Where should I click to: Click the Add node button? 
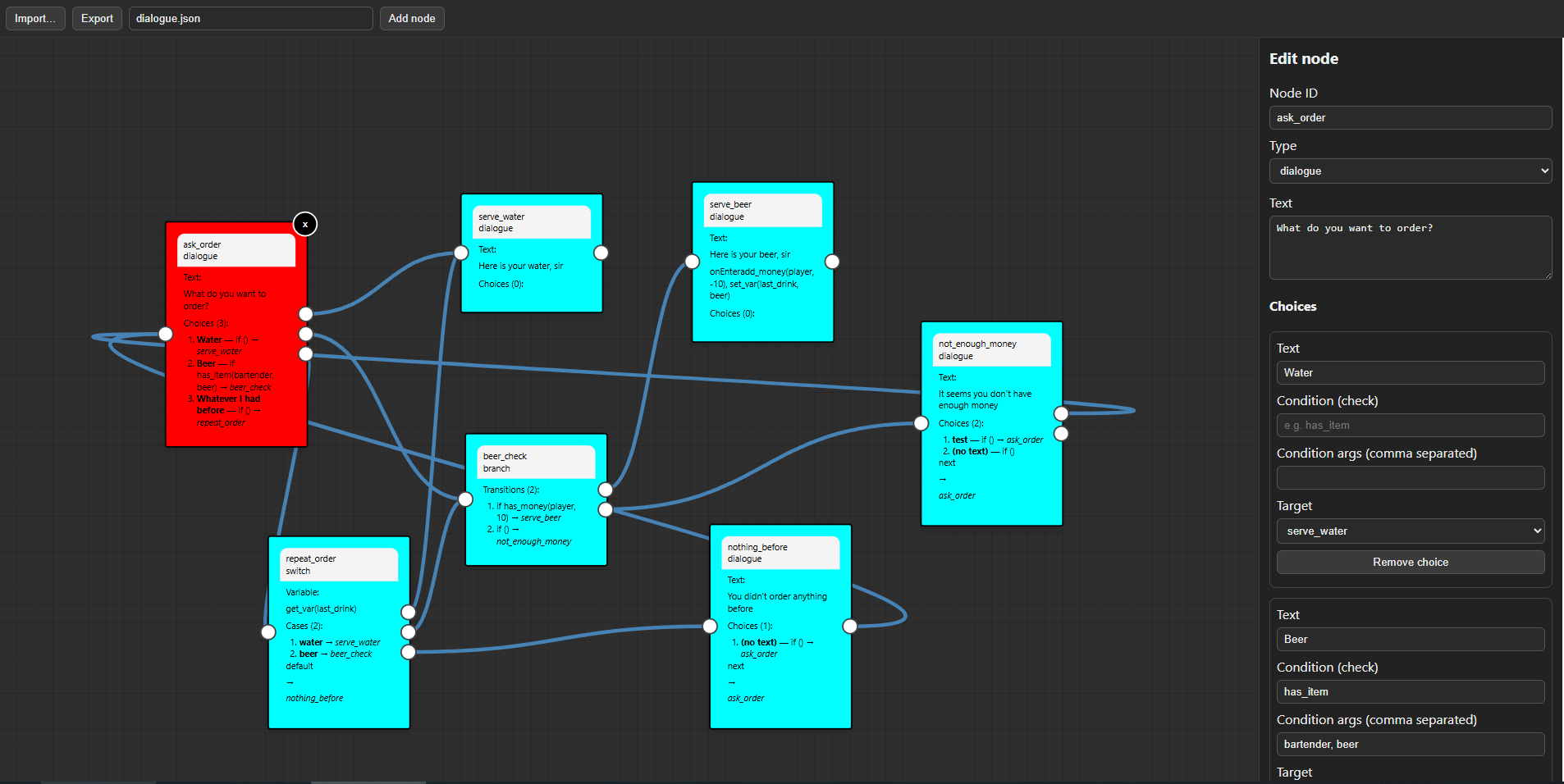click(x=411, y=18)
